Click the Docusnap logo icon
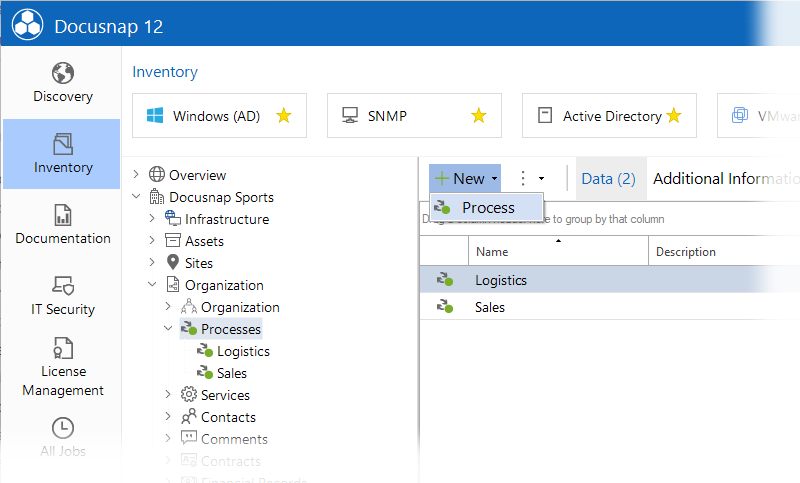800x483 pixels. (28, 24)
